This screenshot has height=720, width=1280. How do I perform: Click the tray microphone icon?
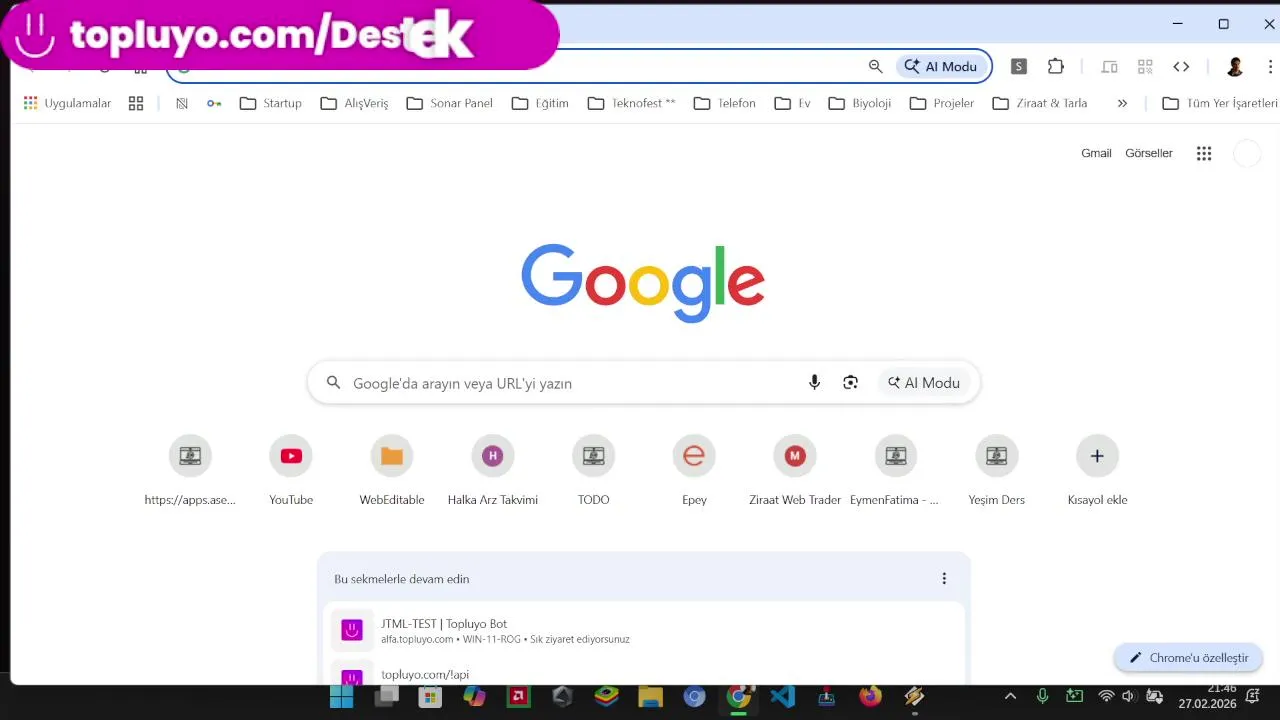click(1042, 696)
